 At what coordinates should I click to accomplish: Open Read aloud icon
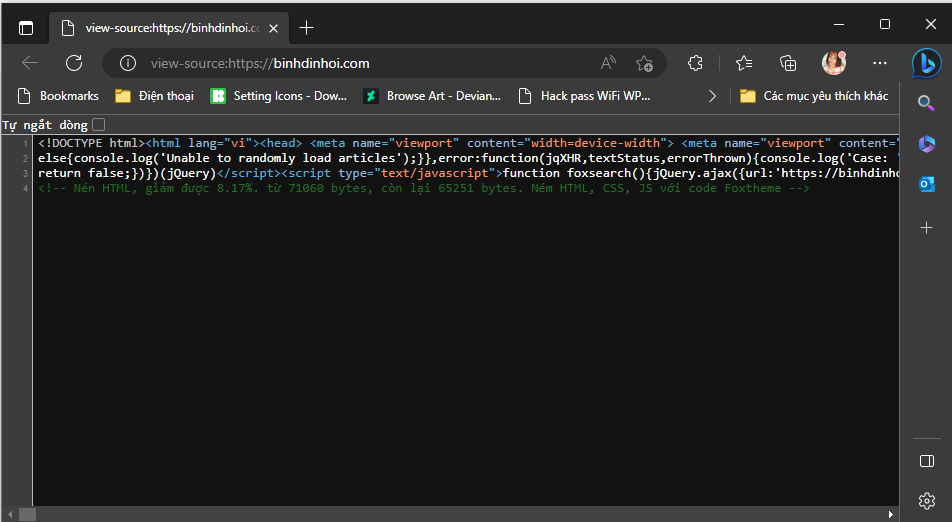[x=608, y=63]
